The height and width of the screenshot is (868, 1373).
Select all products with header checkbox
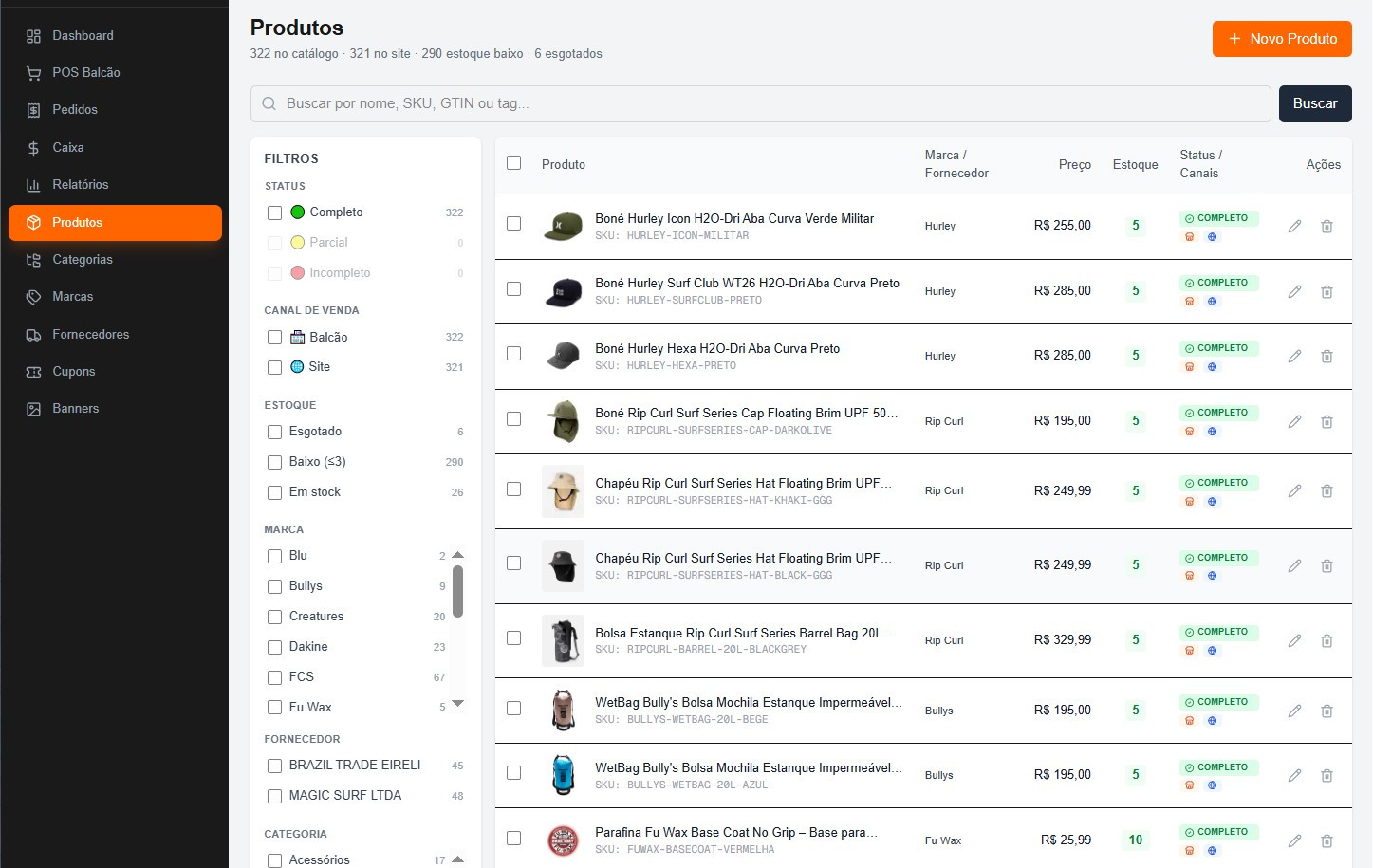513,163
